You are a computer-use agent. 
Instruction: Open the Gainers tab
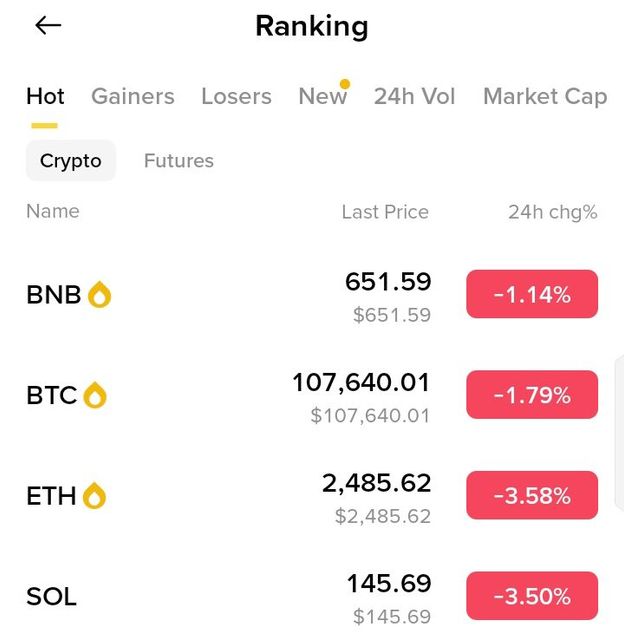132,96
